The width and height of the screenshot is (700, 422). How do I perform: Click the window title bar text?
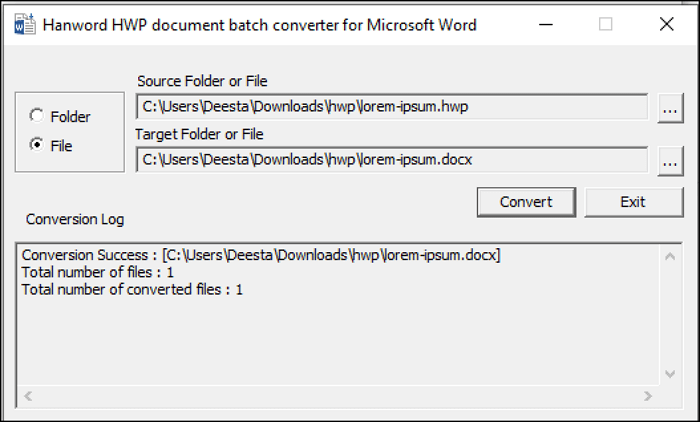259,25
